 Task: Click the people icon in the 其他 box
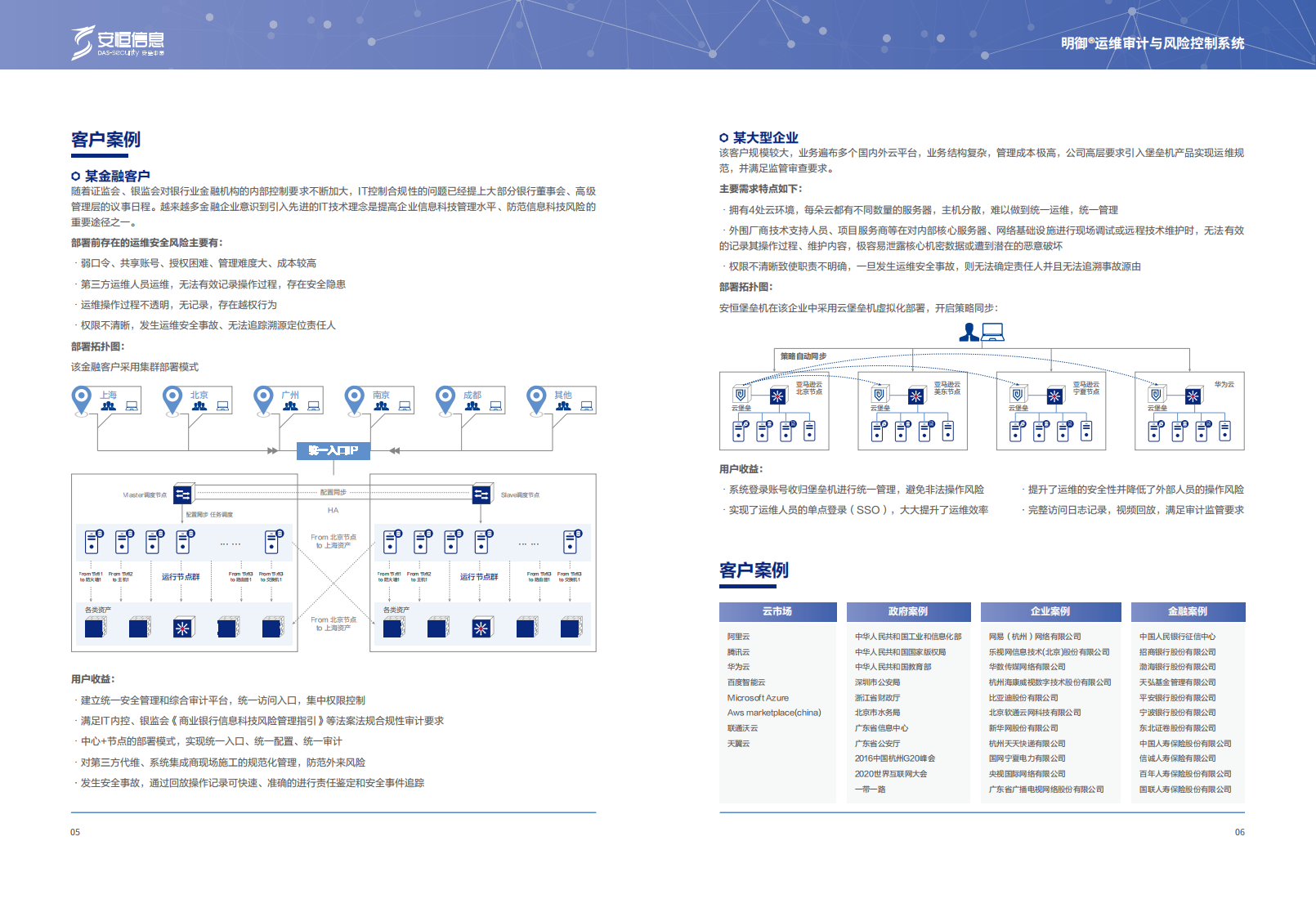tap(563, 405)
